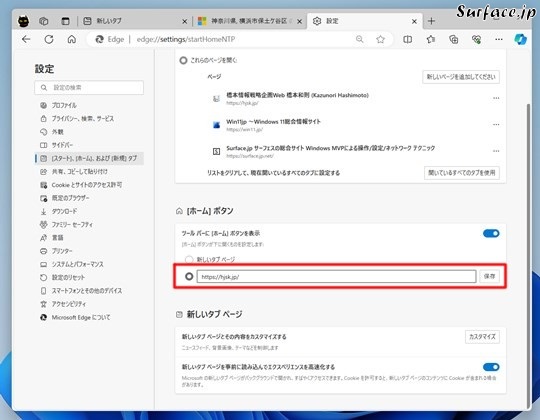
Task: Open プリンター settings section
Action: coord(89,251)
